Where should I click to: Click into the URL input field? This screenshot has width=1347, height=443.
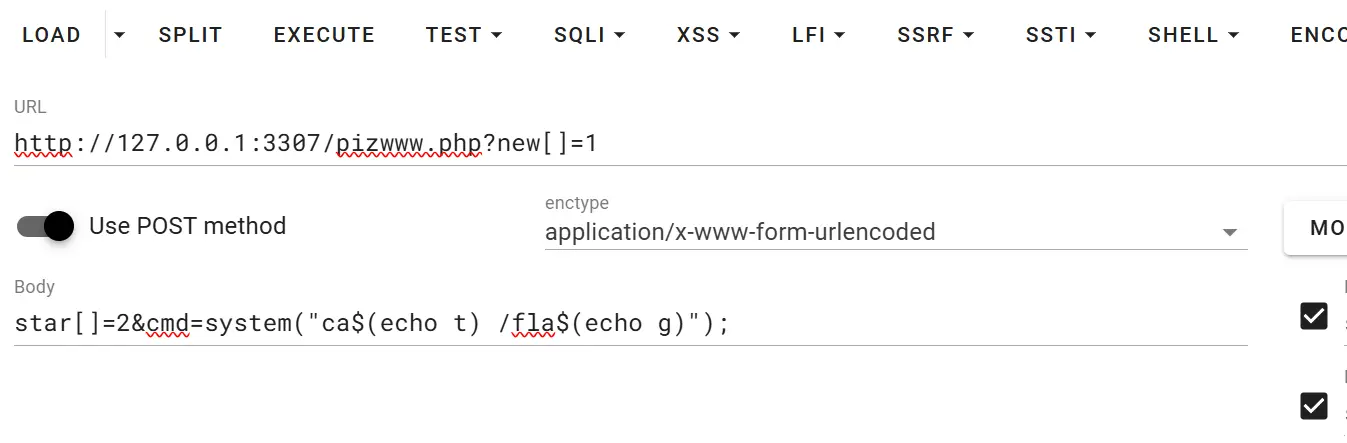point(680,143)
